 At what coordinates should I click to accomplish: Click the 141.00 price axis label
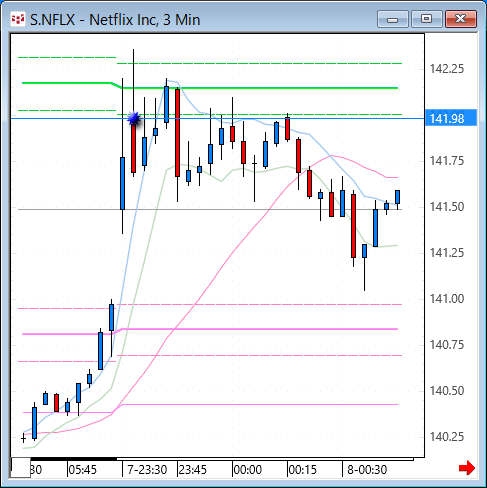tap(447, 299)
